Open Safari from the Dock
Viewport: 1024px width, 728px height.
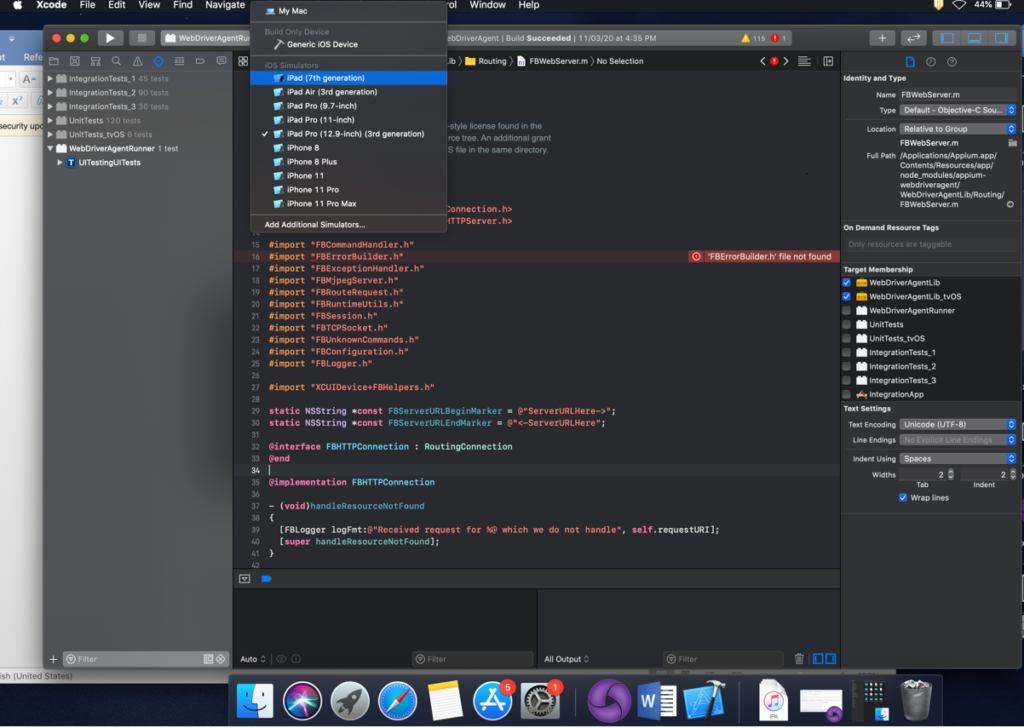tap(397, 701)
